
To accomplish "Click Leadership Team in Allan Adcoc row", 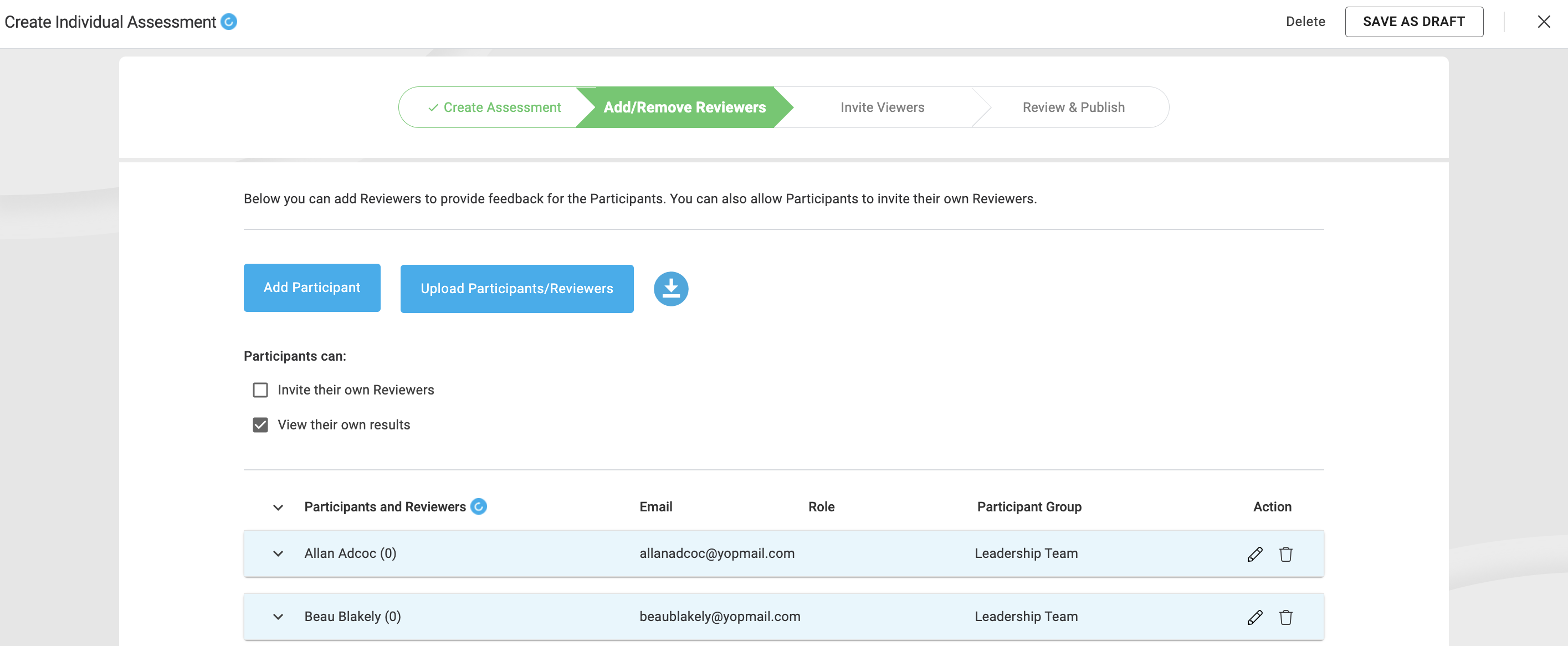I will point(1026,553).
